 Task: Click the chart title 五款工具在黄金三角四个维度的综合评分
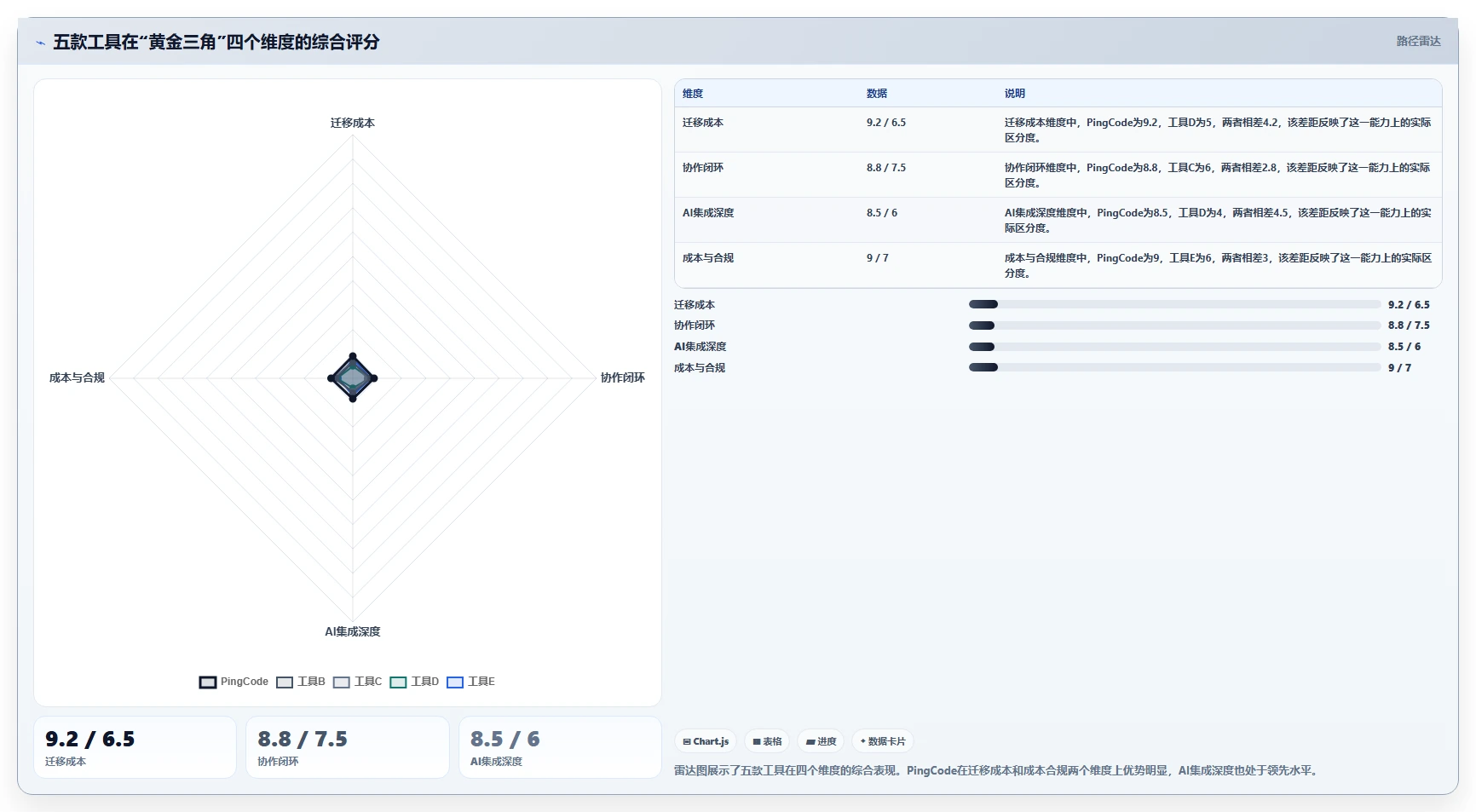[216, 42]
